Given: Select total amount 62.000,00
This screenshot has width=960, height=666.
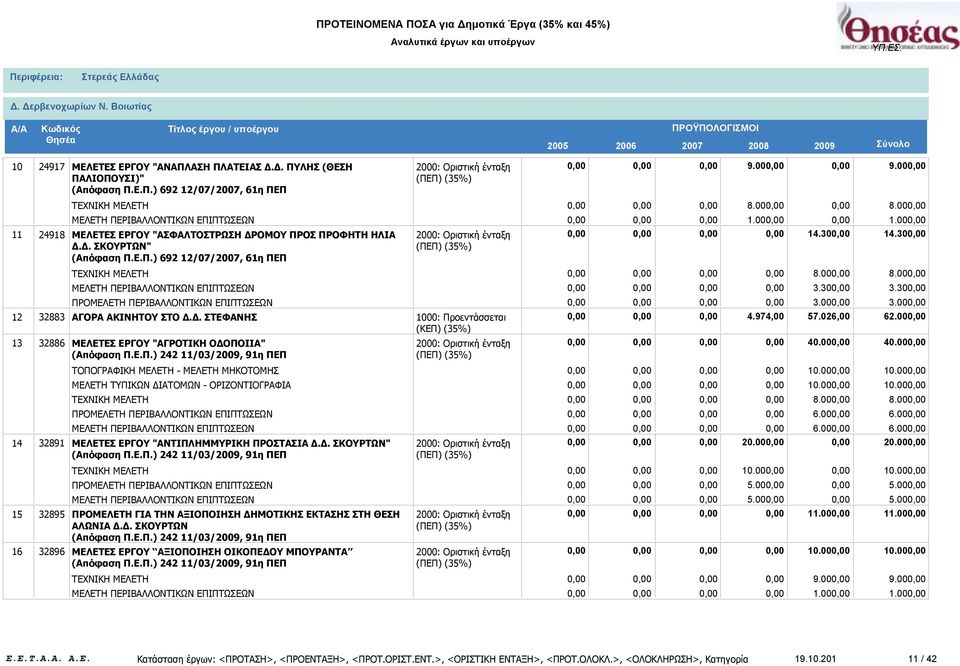Looking at the screenshot, I should point(905,317).
